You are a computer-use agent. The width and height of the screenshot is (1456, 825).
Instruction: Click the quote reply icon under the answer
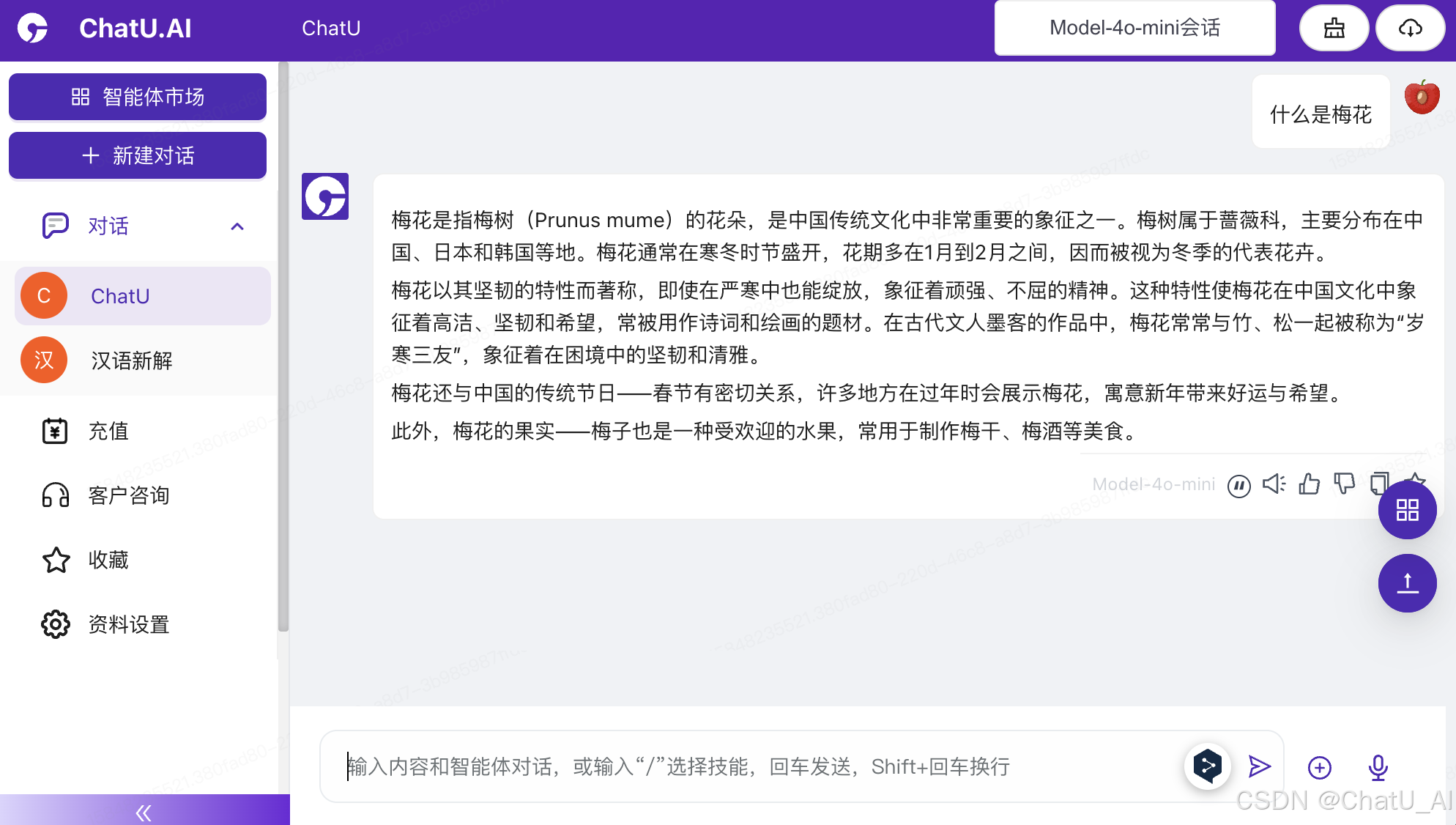[1238, 485]
